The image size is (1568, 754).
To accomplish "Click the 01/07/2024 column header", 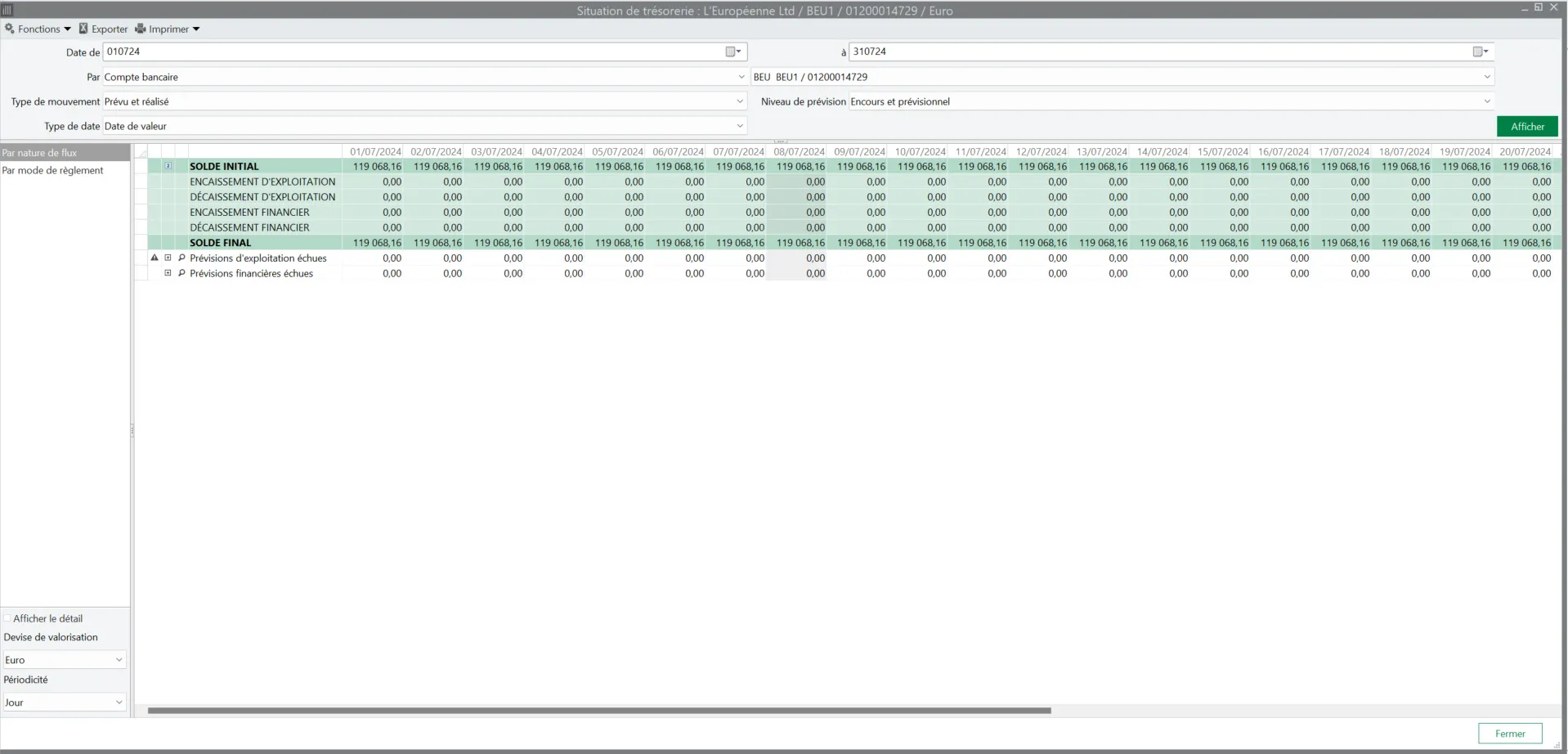I will pyautogui.click(x=375, y=152).
